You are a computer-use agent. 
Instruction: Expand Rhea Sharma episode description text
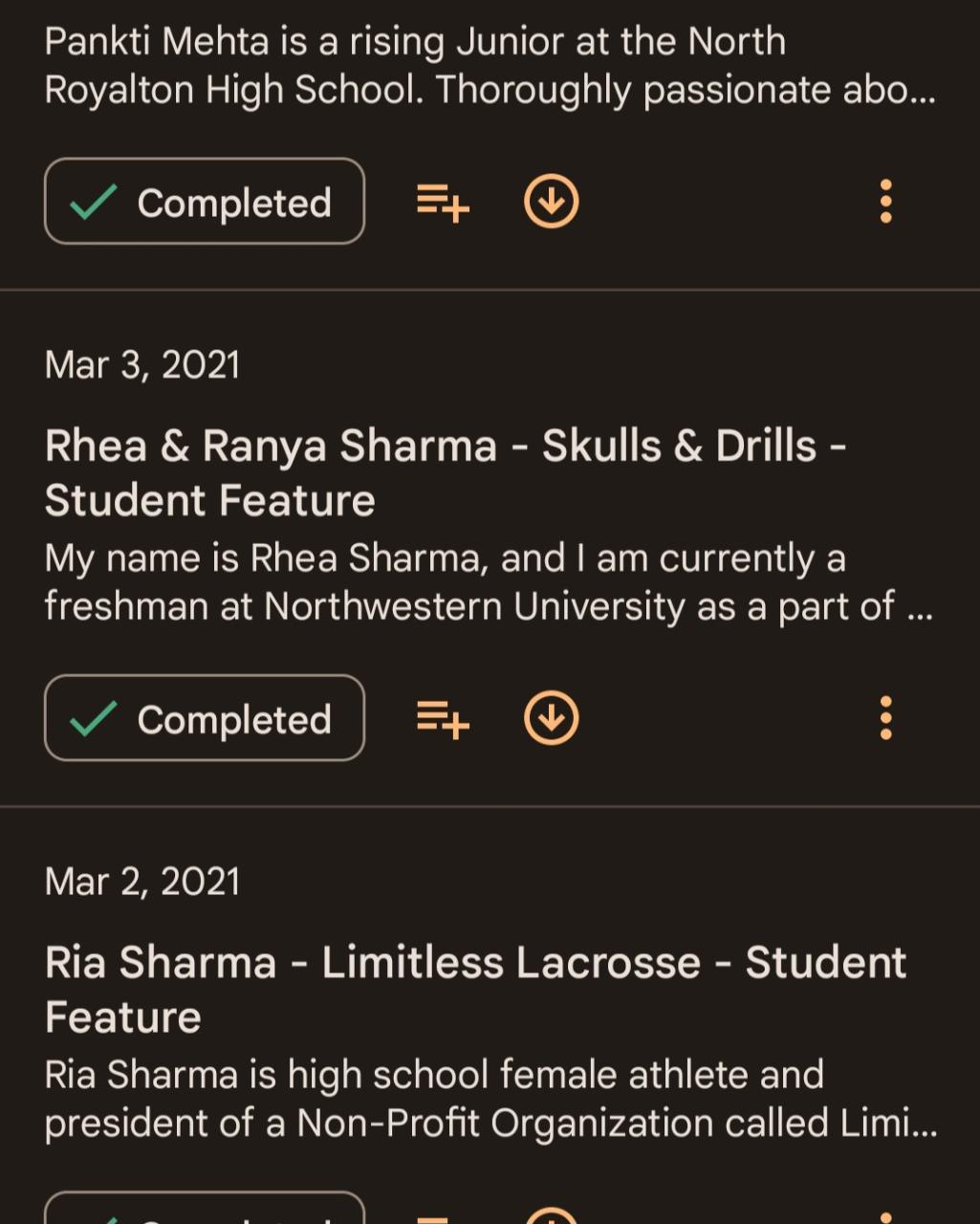click(x=488, y=582)
